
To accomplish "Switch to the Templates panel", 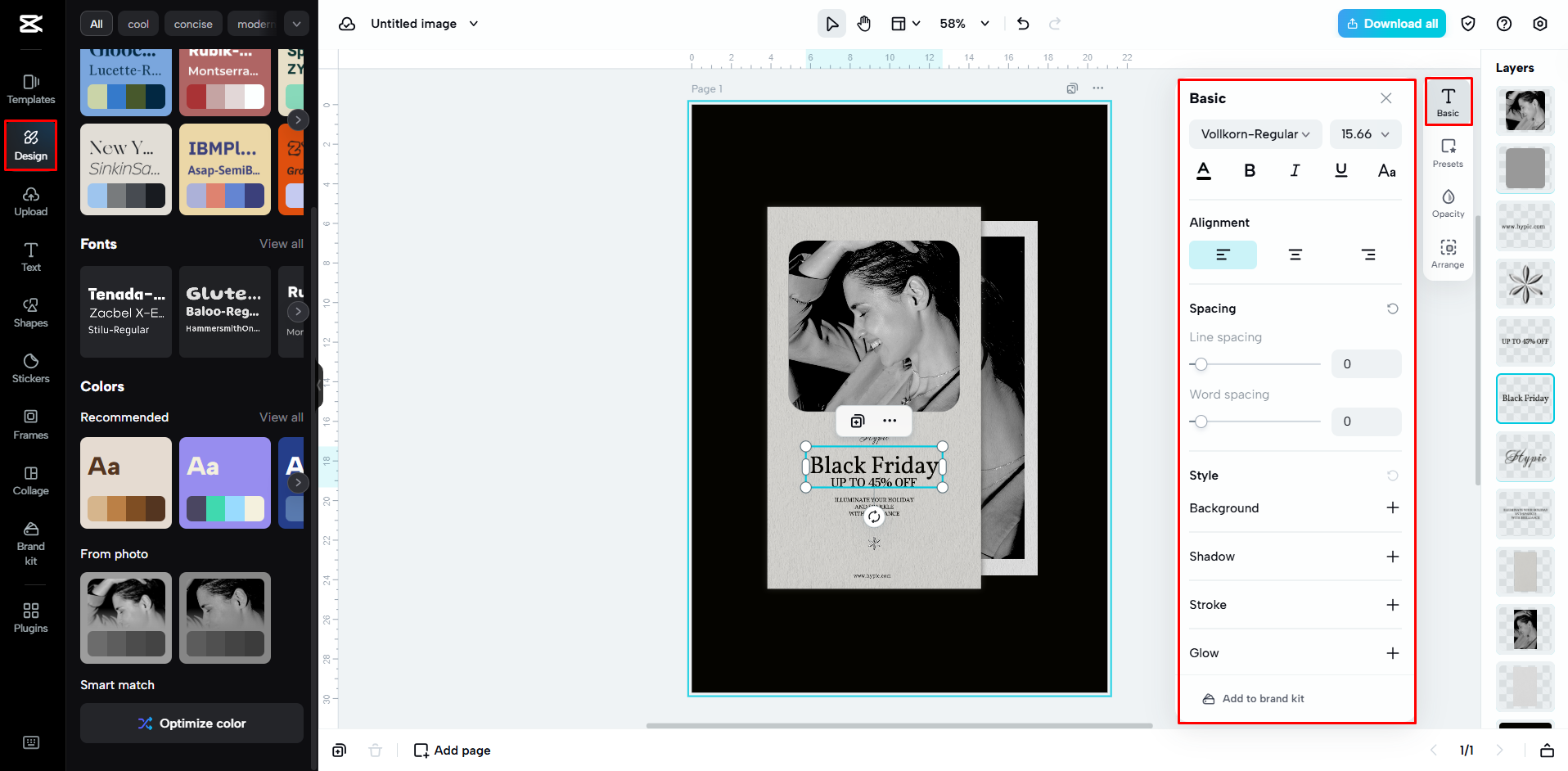I will click(30, 88).
